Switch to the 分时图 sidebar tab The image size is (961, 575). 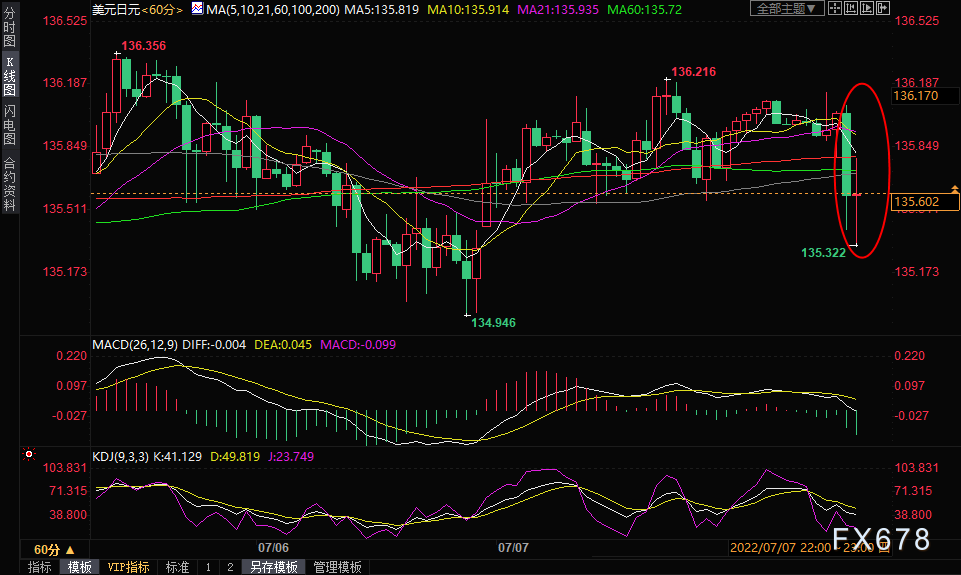[x=9, y=28]
